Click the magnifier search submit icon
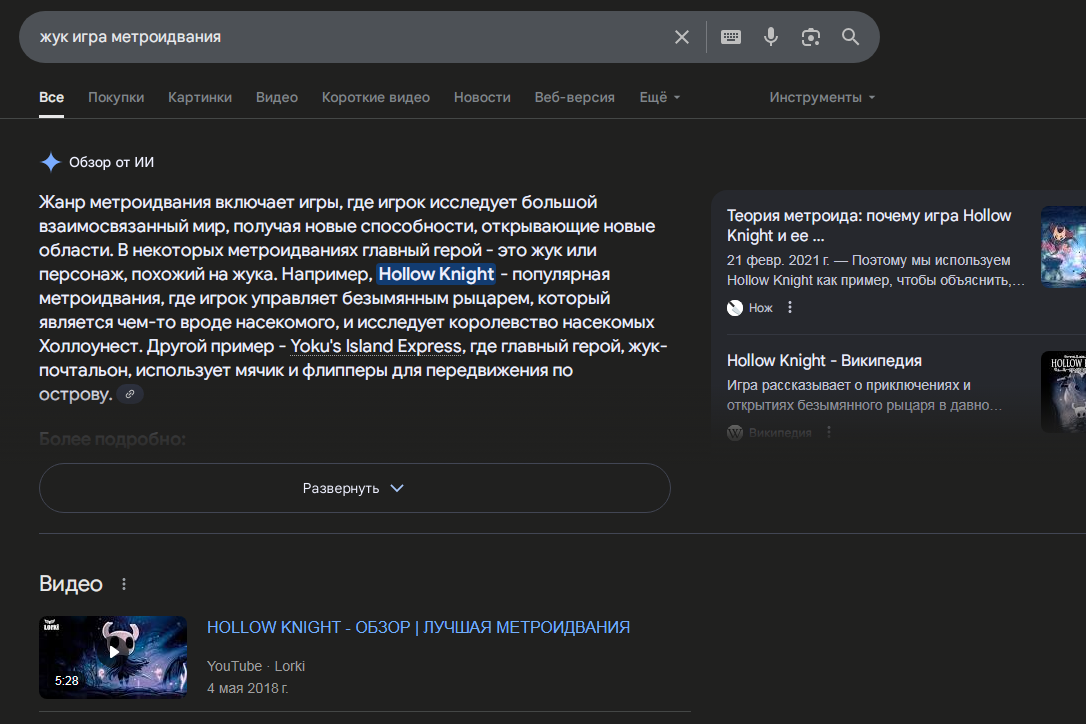 point(851,37)
